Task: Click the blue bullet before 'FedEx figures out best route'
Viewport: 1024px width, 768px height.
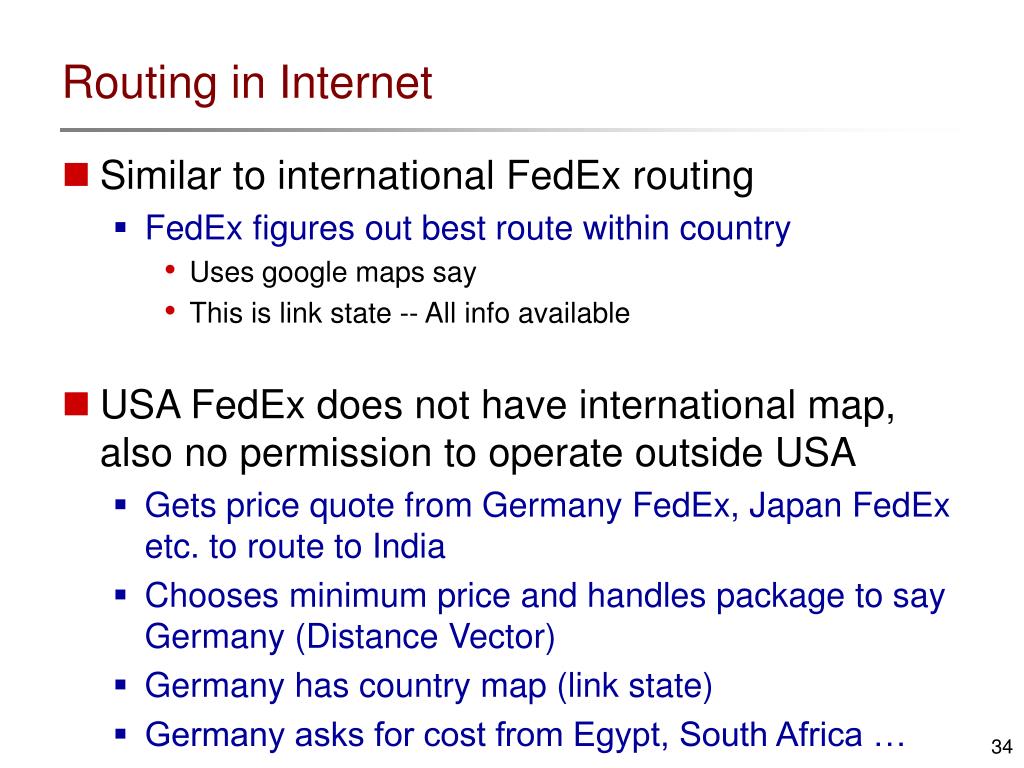Action: point(120,228)
